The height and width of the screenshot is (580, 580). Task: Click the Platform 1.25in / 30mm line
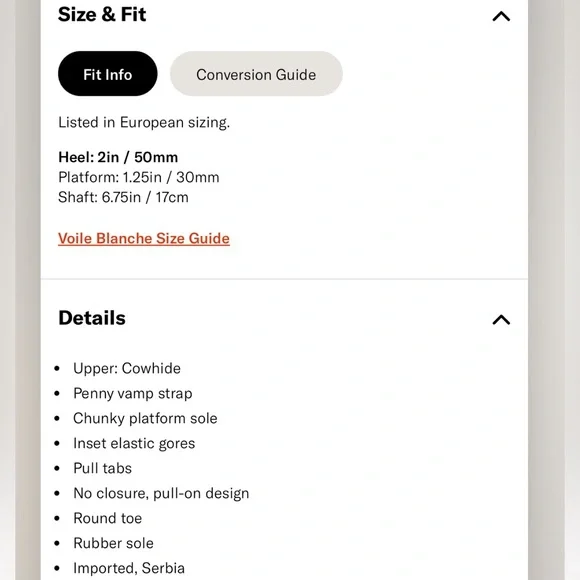tap(139, 177)
